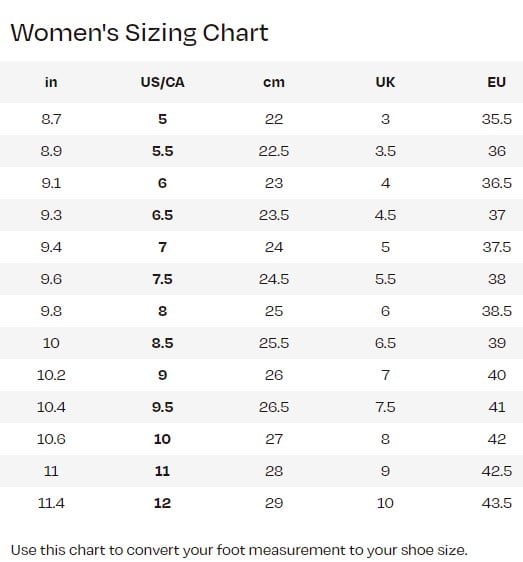Screen dimensions: 523x562
Task: Select US/CA size 7.5 cell
Action: pyautogui.click(x=162, y=279)
